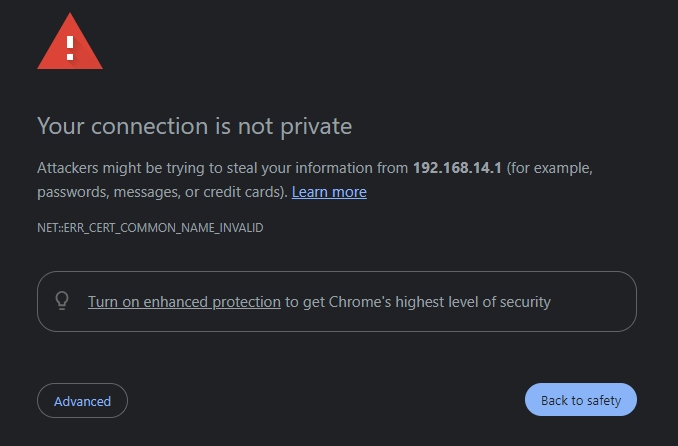This screenshot has height=446, width=678.
Task: Click "Chrome's highest level of security" text
Action: click(x=439, y=301)
